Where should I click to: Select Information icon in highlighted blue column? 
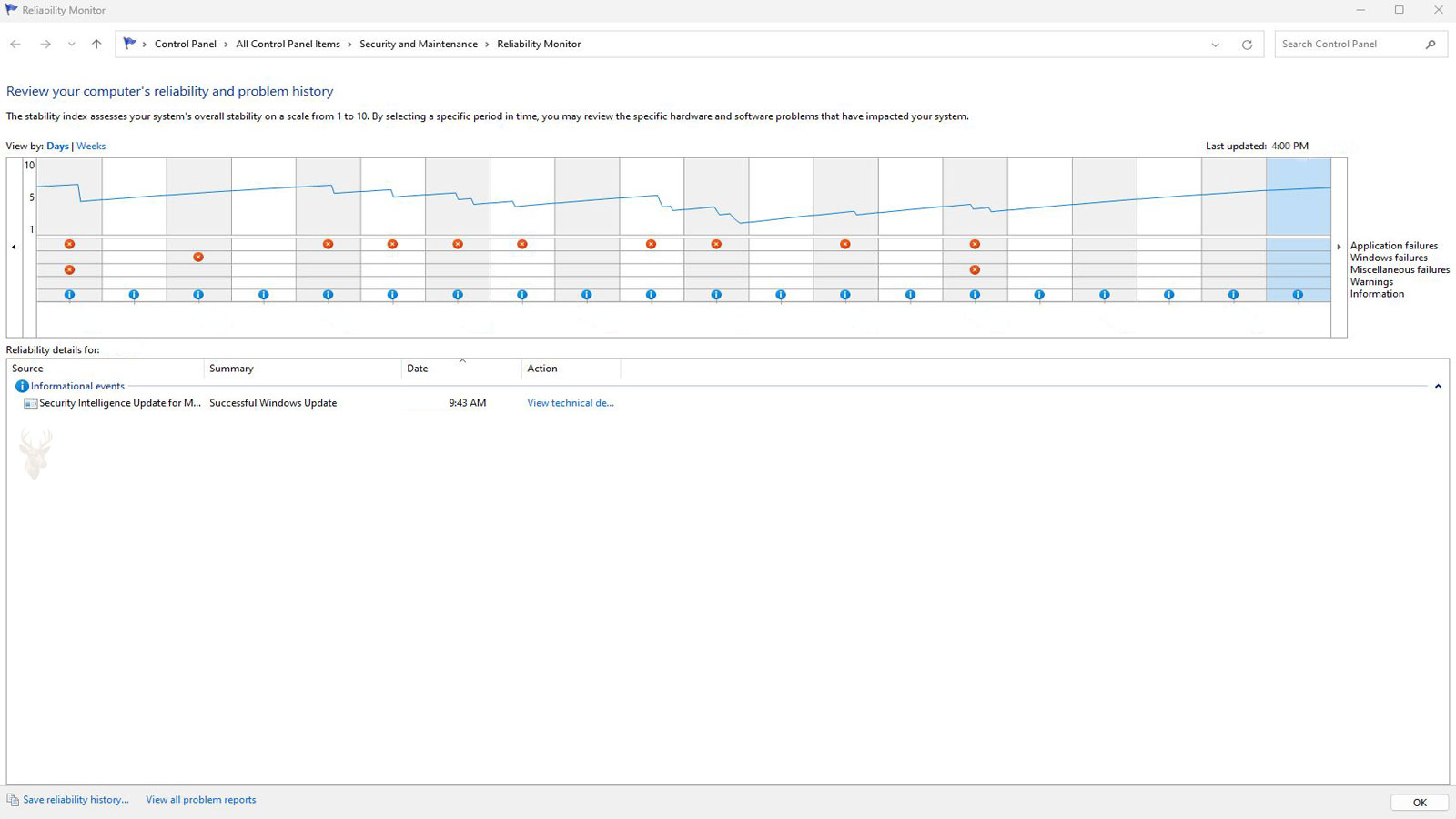pos(1298,295)
